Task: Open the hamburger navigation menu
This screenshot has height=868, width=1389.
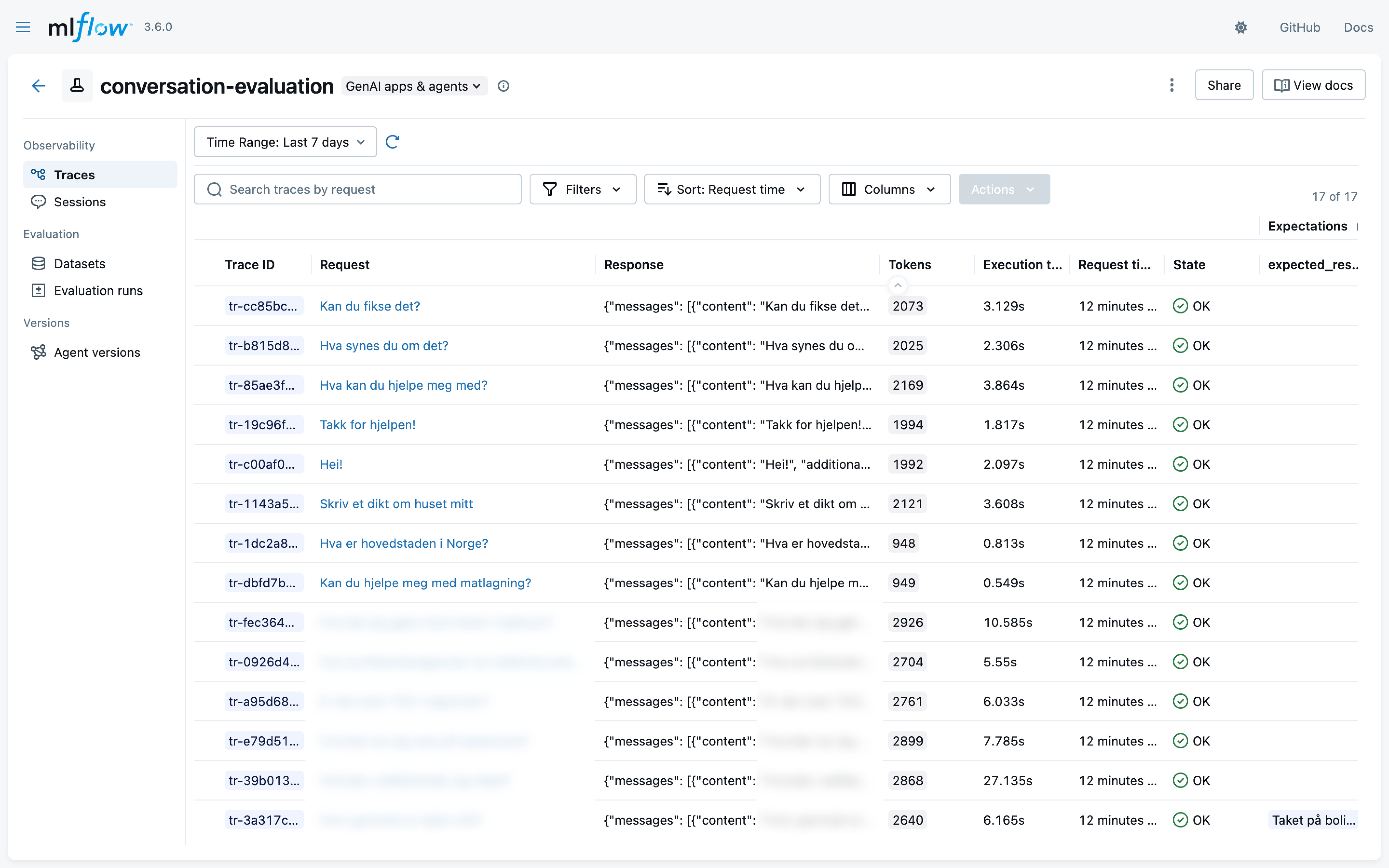Action: click(x=23, y=27)
